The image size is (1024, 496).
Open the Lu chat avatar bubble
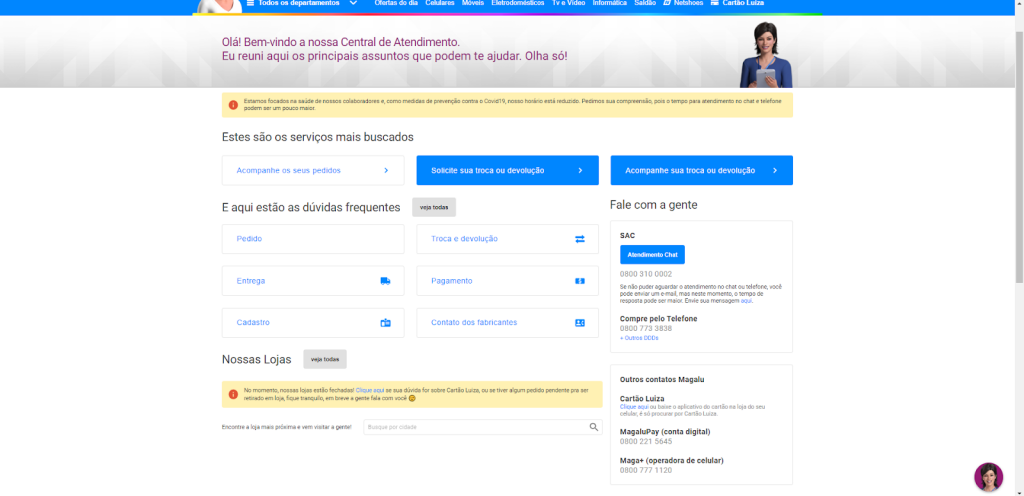[x=988, y=477]
